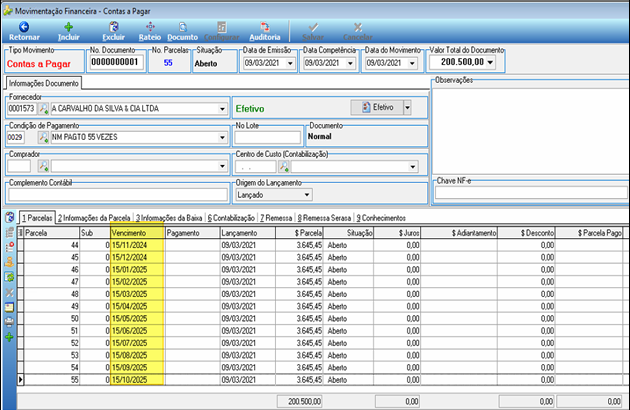Click the Fornecedor search magnifier icon
Viewport: 630px width, 410px height.
43,109
